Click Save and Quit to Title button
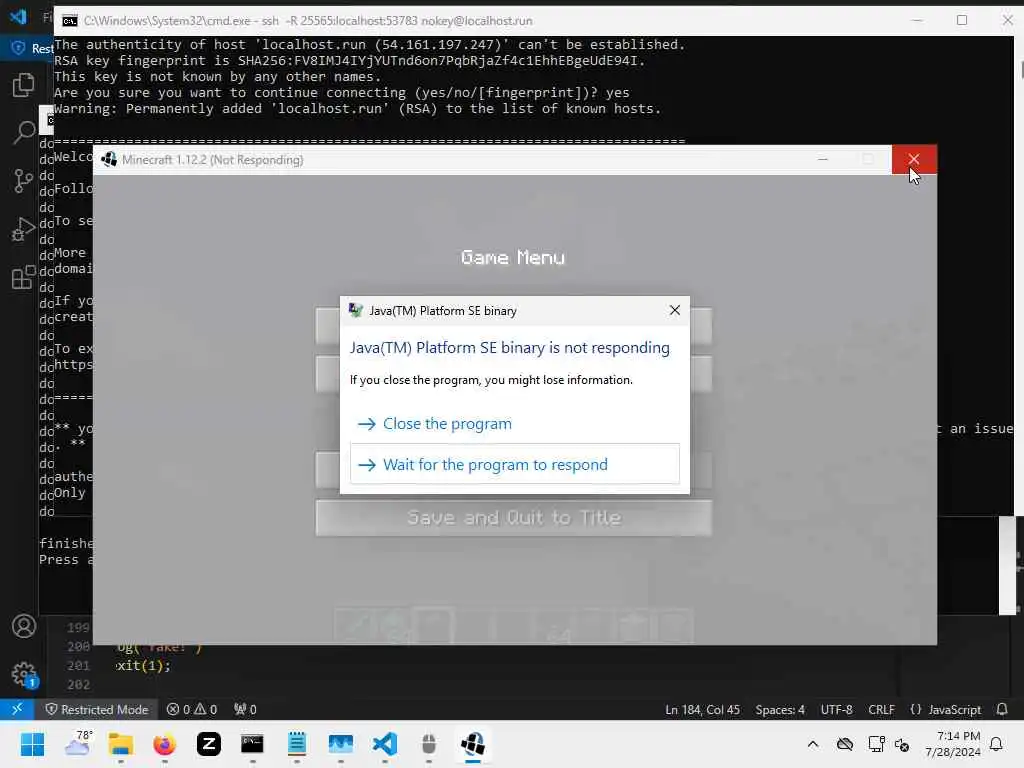The height and width of the screenshot is (768, 1024). click(514, 518)
